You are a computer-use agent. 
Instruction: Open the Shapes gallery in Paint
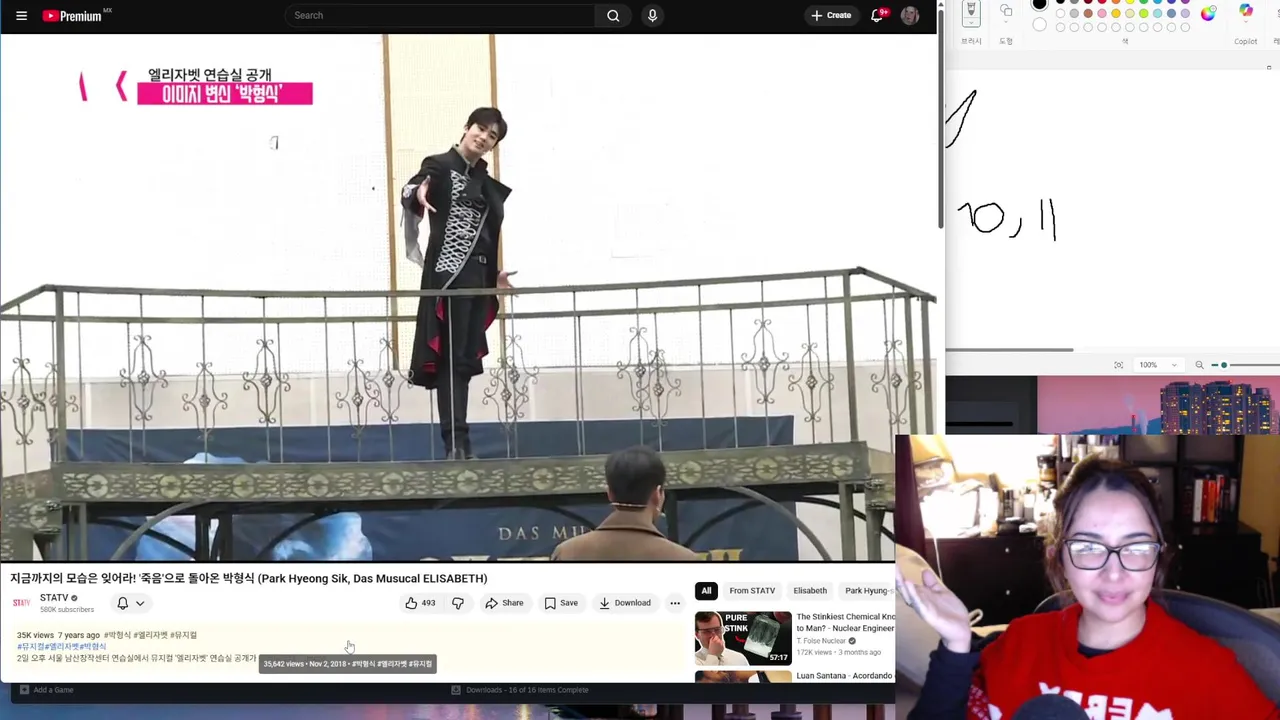point(1006,12)
